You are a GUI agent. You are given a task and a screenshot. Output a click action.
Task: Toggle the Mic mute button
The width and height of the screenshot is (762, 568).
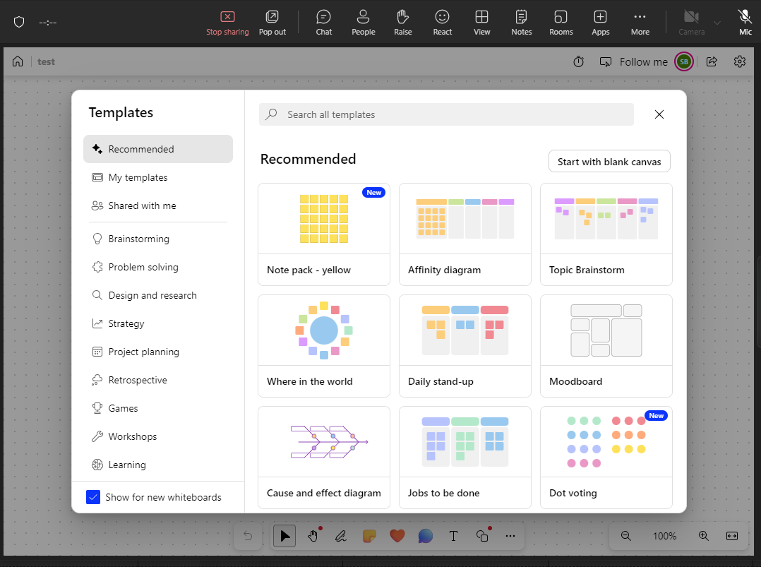(x=745, y=21)
